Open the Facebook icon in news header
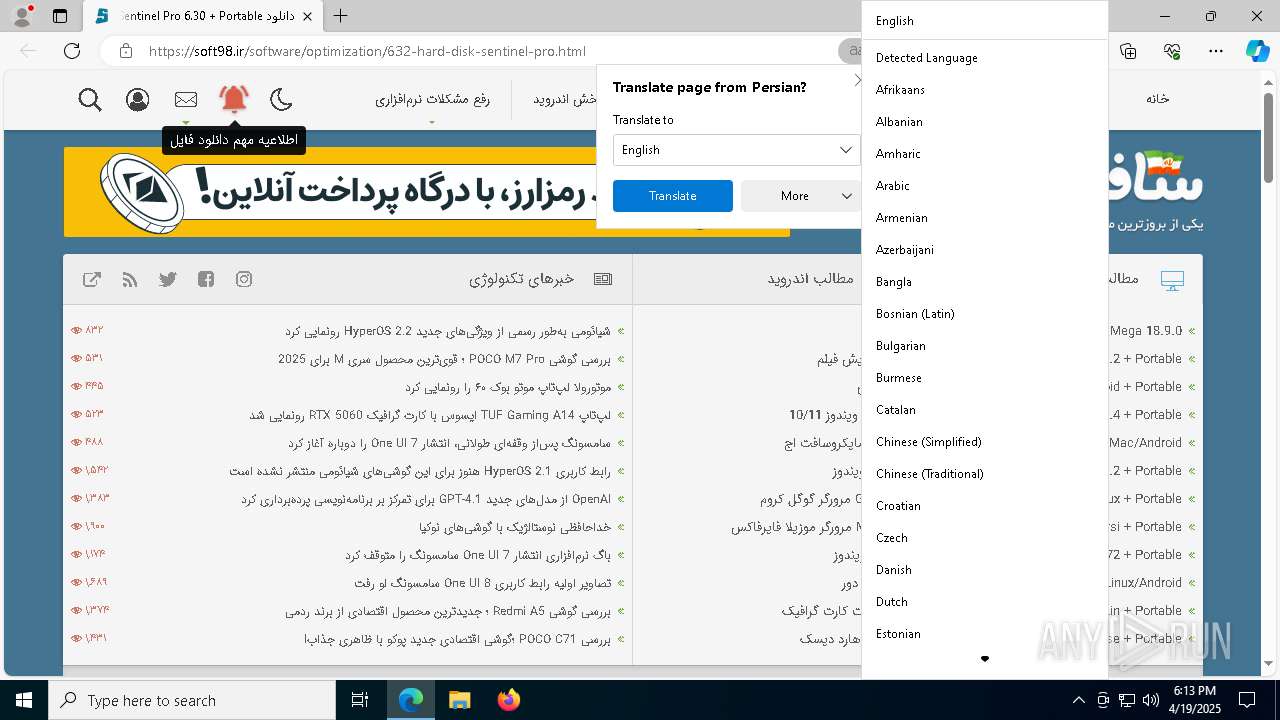1280x720 pixels. coord(206,279)
